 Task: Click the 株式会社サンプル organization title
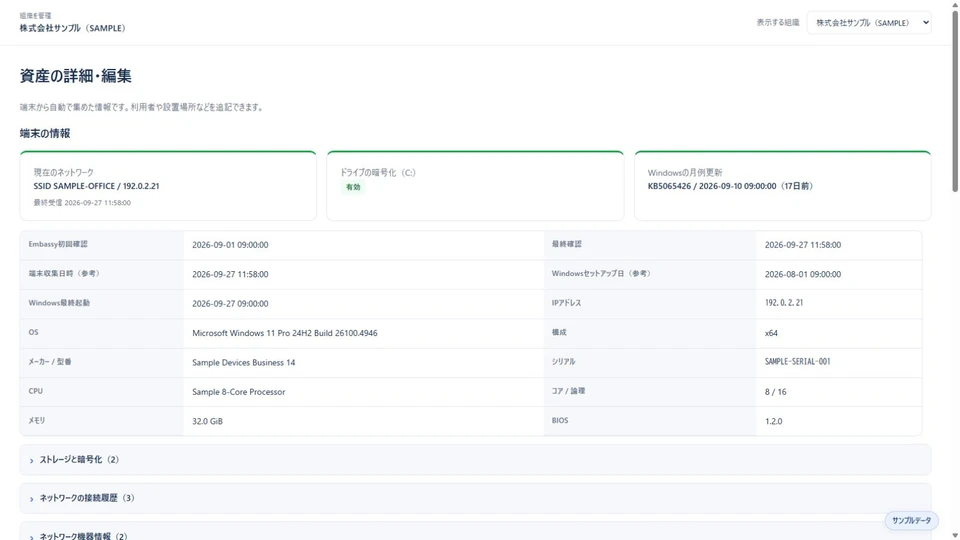72,28
